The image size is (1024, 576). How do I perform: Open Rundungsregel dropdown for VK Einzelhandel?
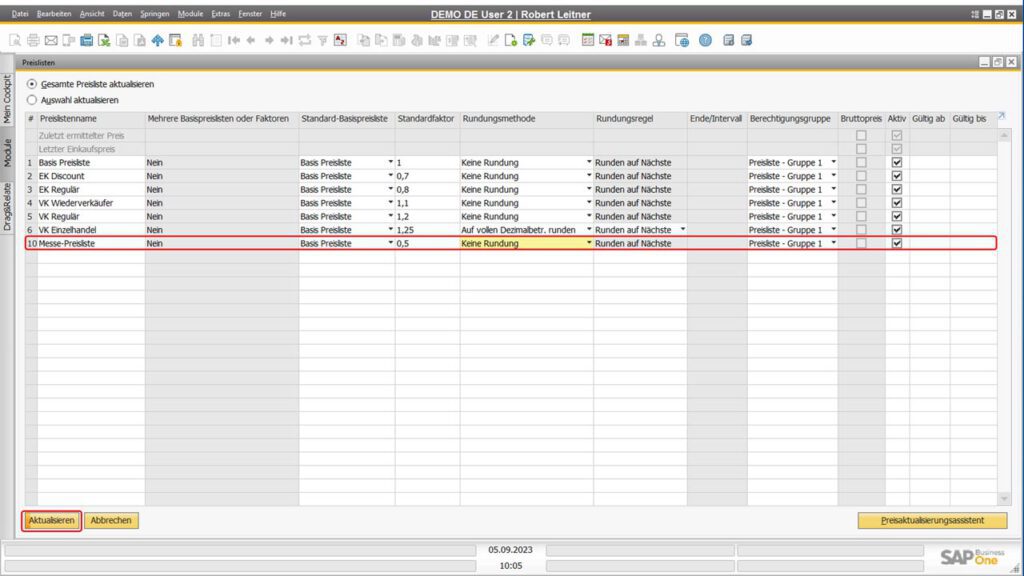pos(683,229)
